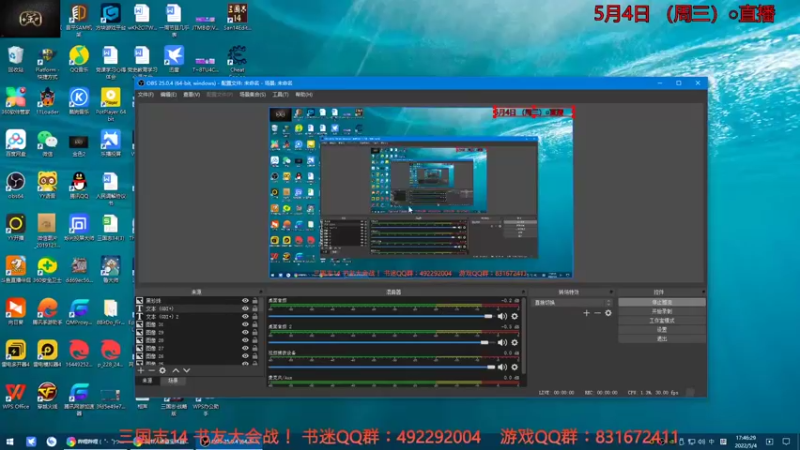Image resolution: width=800 pixels, height=450 pixels.
Task: Open the 微信 desktop icon
Action: [x=47, y=143]
